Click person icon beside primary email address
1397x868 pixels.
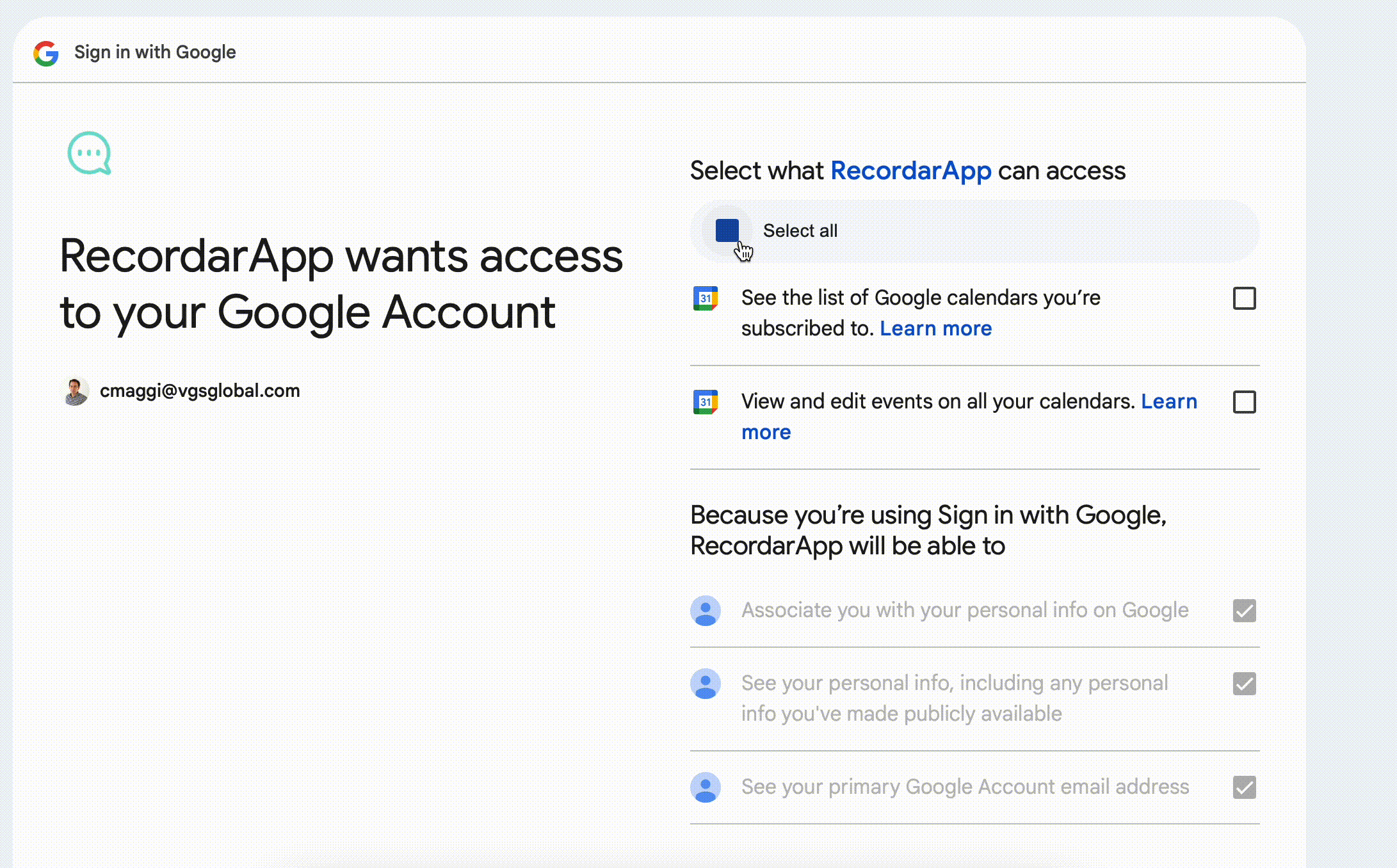(x=706, y=787)
